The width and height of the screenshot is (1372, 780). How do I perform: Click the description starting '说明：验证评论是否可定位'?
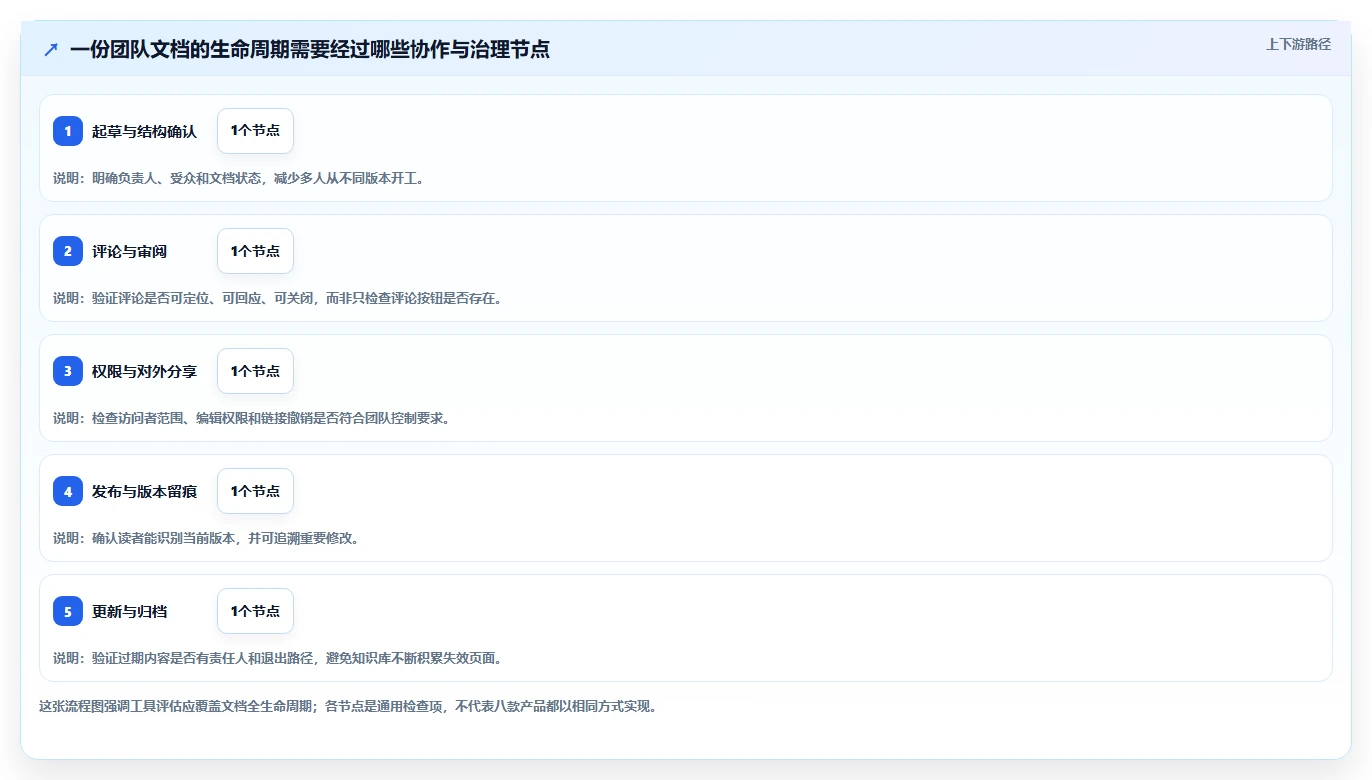coord(277,298)
